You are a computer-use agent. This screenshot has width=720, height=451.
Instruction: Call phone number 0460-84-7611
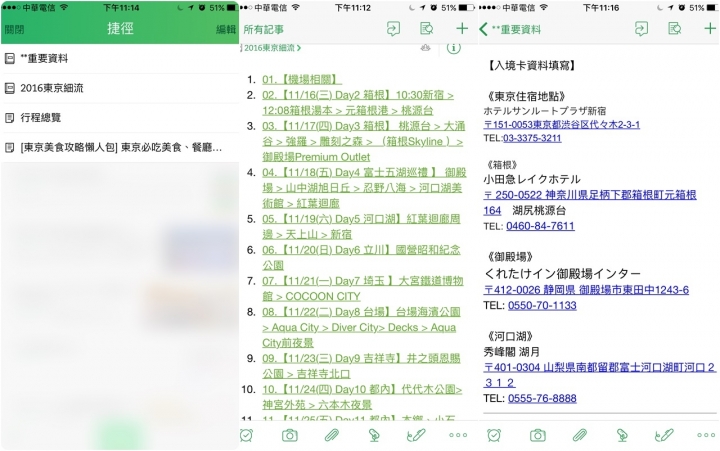[x=540, y=226]
